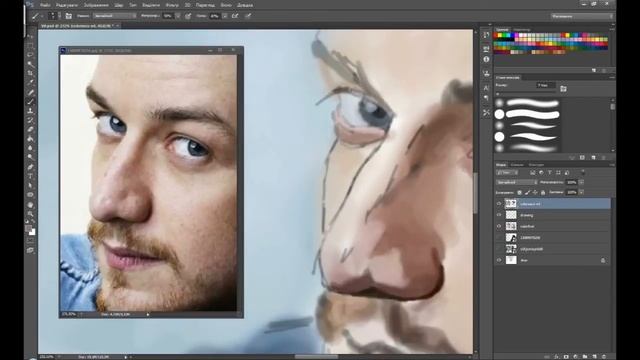Filter layers by type layers icon
The image size is (640, 360).
[x=550, y=173]
